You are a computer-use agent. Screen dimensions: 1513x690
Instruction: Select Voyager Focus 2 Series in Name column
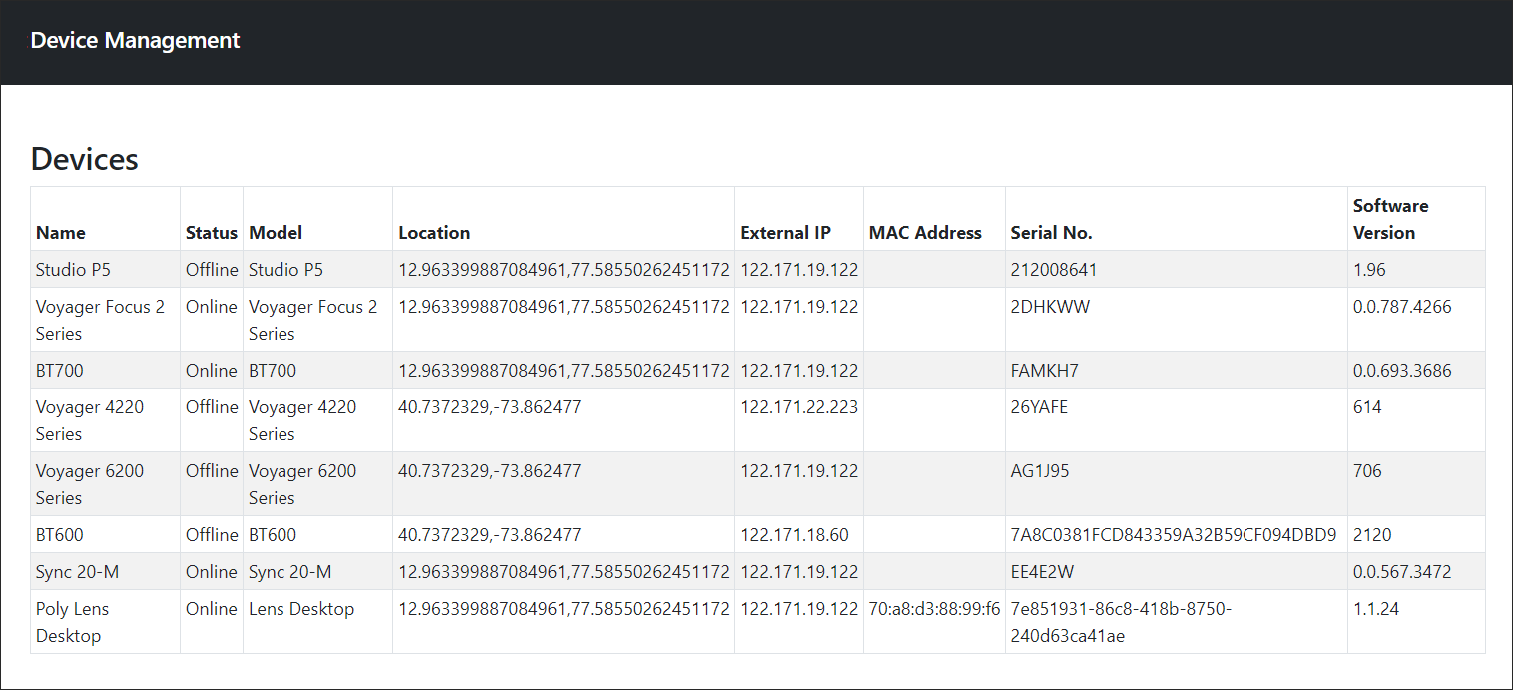click(100, 320)
